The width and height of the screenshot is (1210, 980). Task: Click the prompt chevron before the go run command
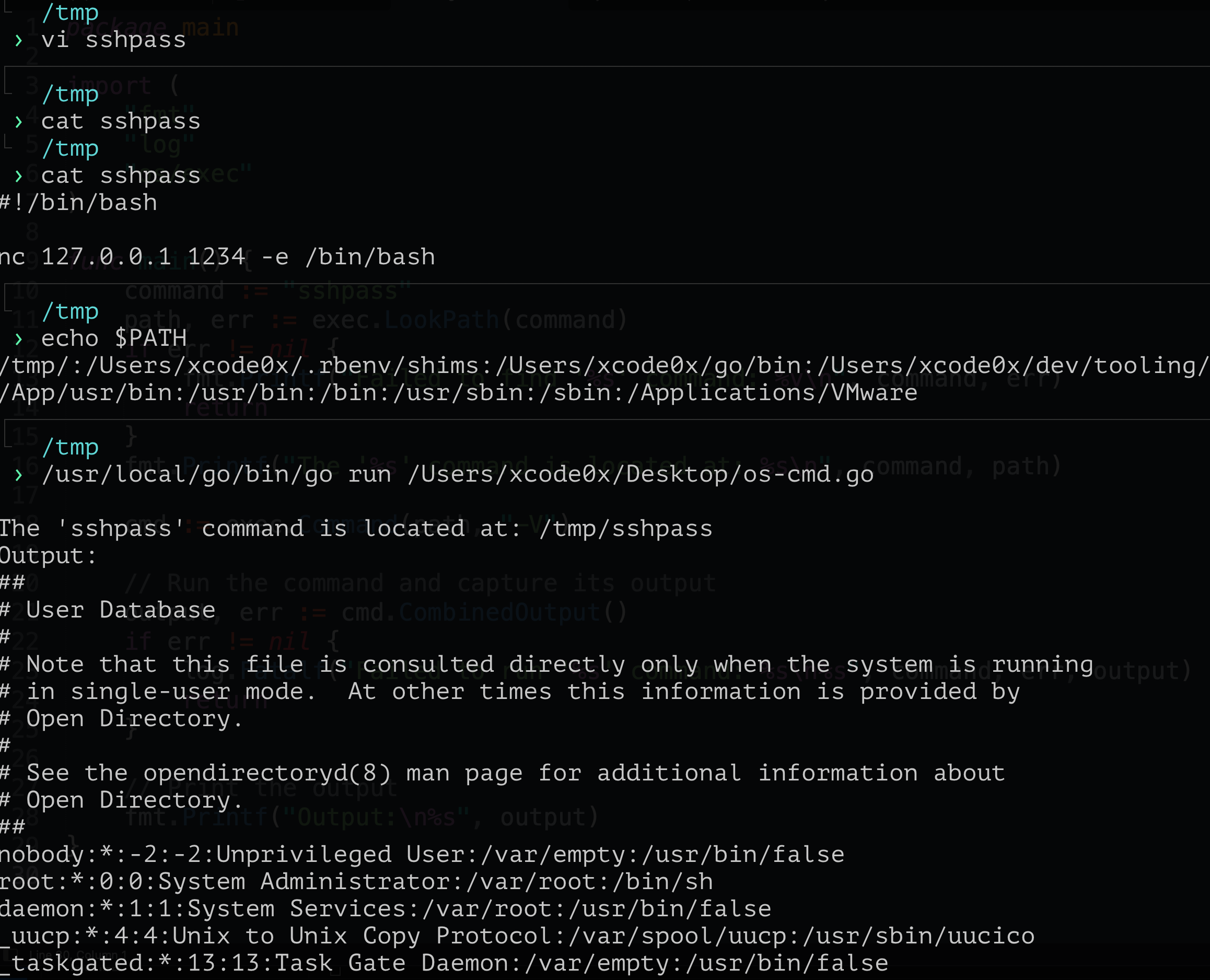point(19,475)
